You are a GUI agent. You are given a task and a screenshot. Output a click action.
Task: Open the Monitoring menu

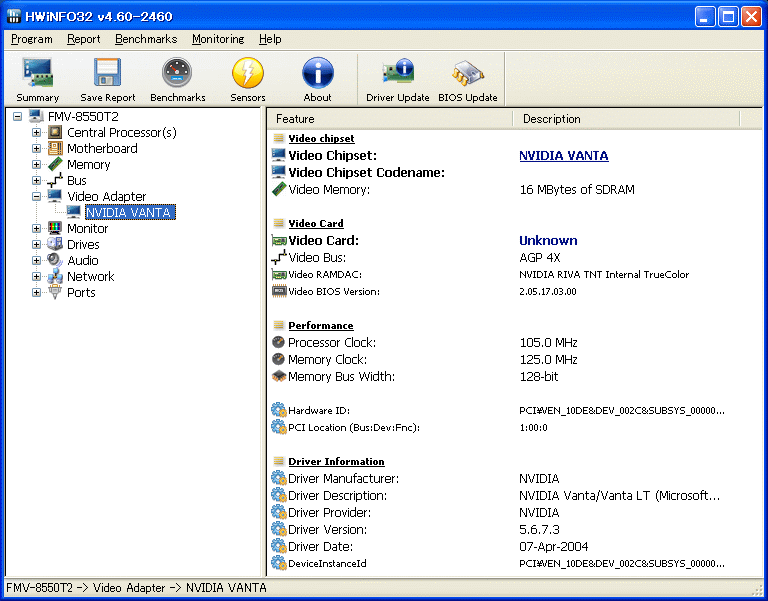click(x=217, y=39)
